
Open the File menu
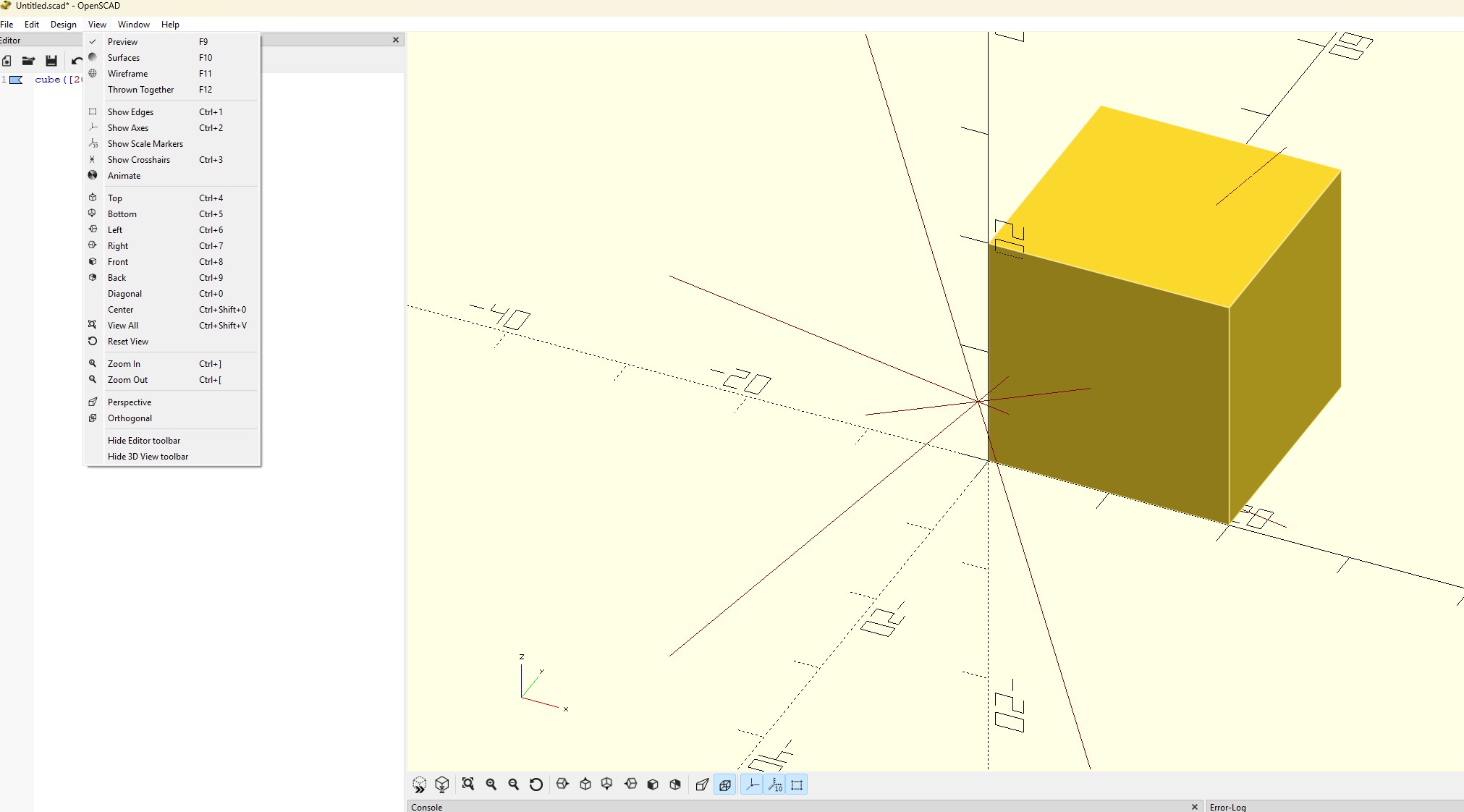pos(7,24)
